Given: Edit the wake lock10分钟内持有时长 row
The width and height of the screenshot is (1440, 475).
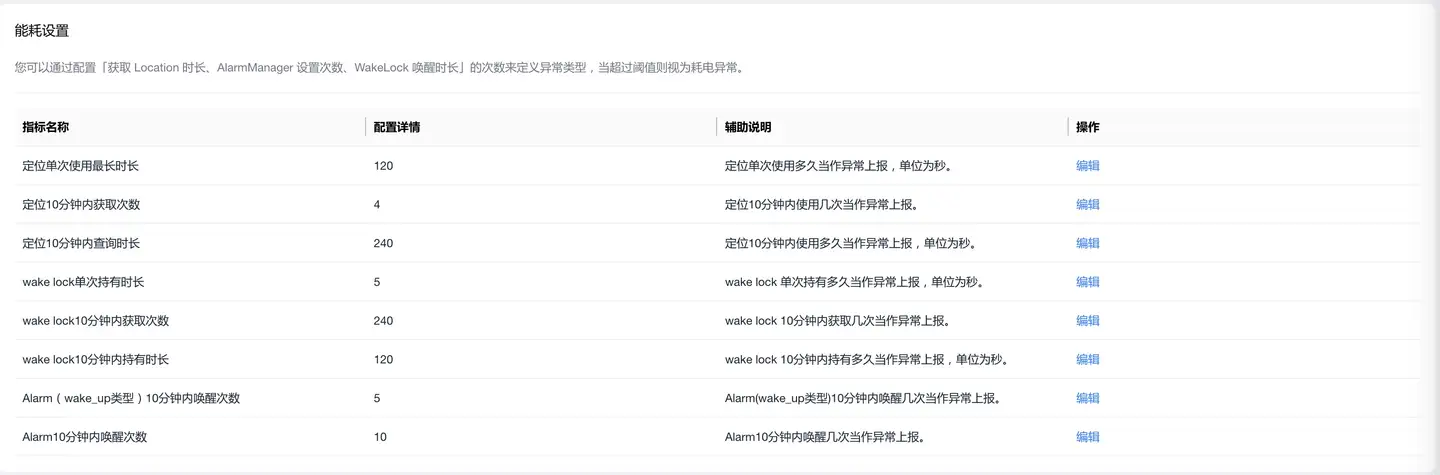Looking at the screenshot, I should [x=1087, y=359].
